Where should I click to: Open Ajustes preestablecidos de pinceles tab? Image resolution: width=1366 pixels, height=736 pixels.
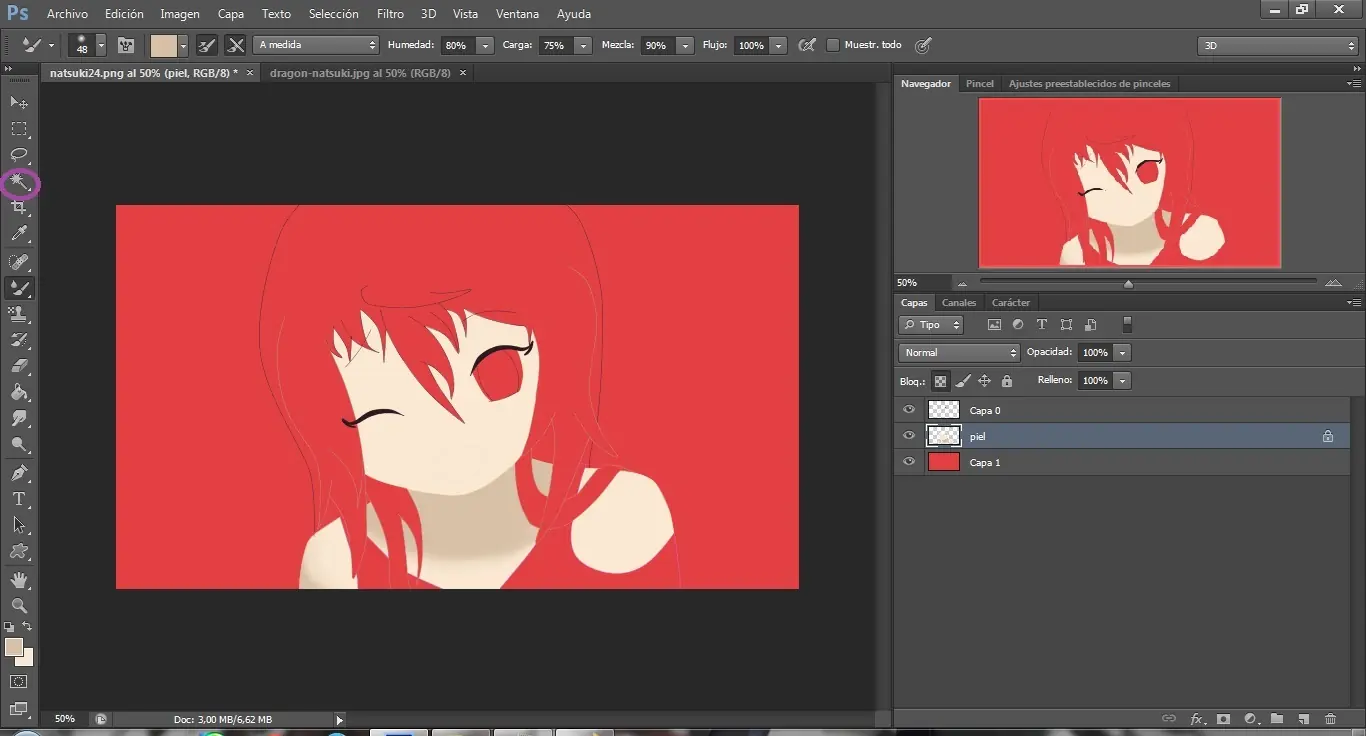[x=1089, y=84]
